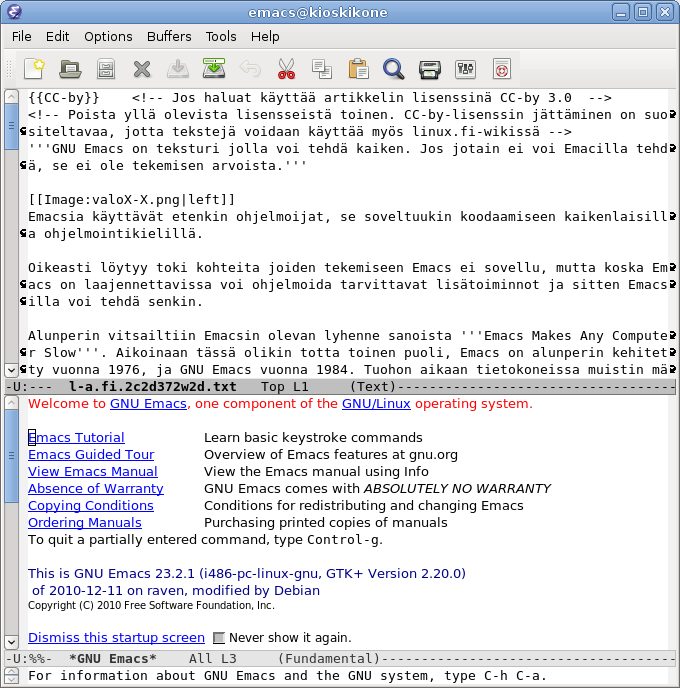Open the Emacs Guided Tour link
The width and height of the screenshot is (680, 688).
pos(91,455)
